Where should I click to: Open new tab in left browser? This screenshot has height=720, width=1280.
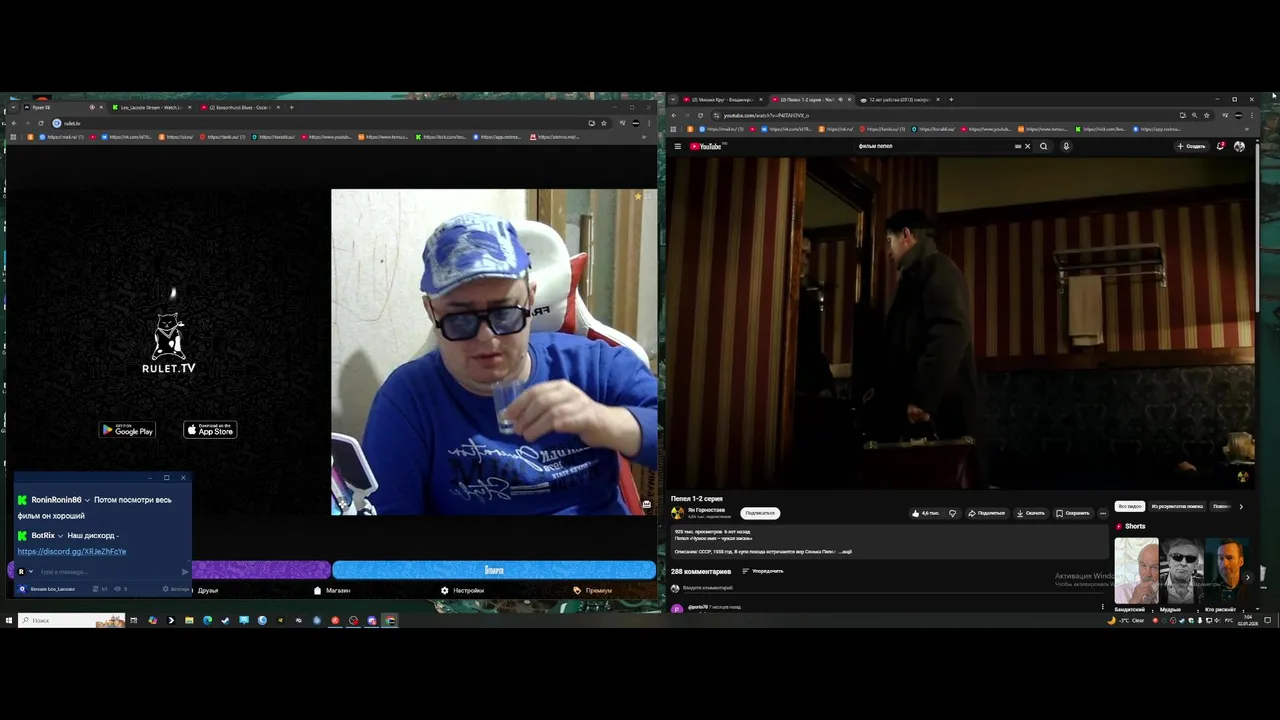(x=291, y=107)
